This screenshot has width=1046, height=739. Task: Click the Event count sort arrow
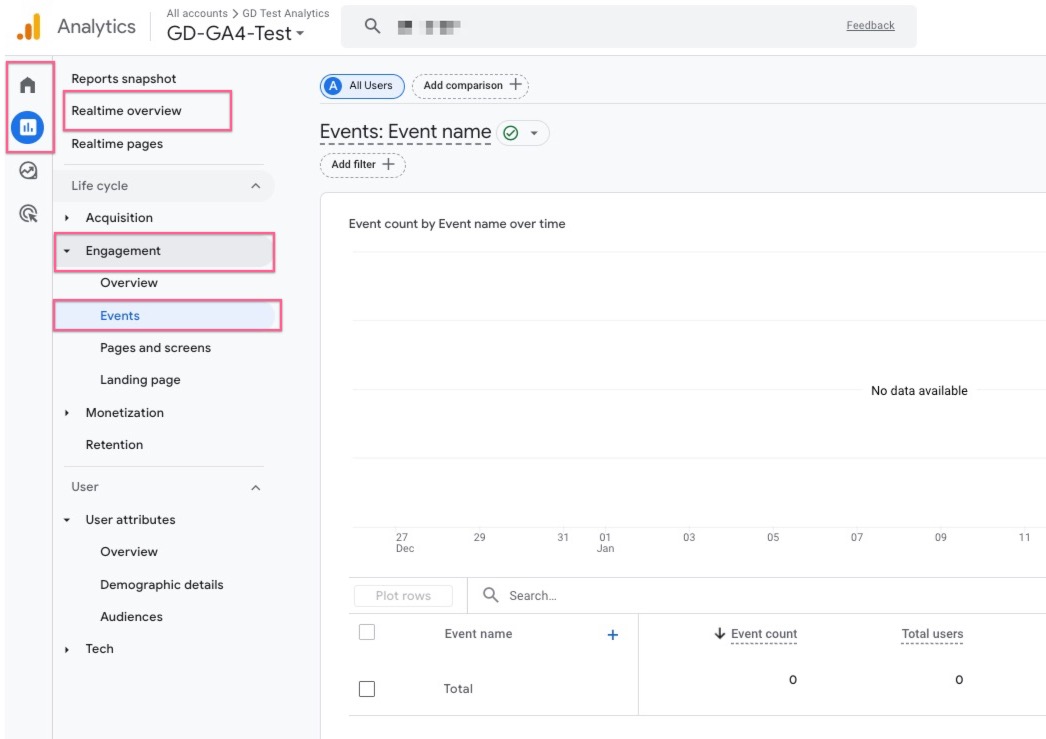coord(719,634)
